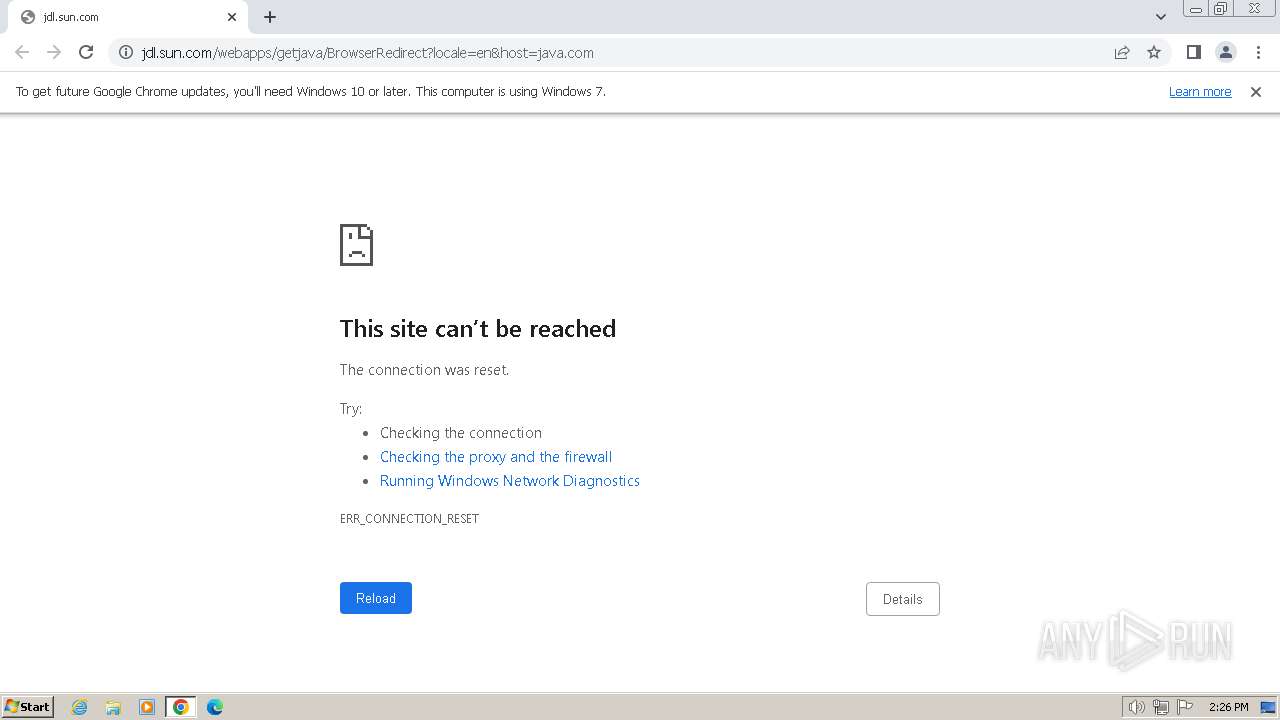Click the Details button
The image size is (1280, 720).
pyautogui.click(x=903, y=599)
